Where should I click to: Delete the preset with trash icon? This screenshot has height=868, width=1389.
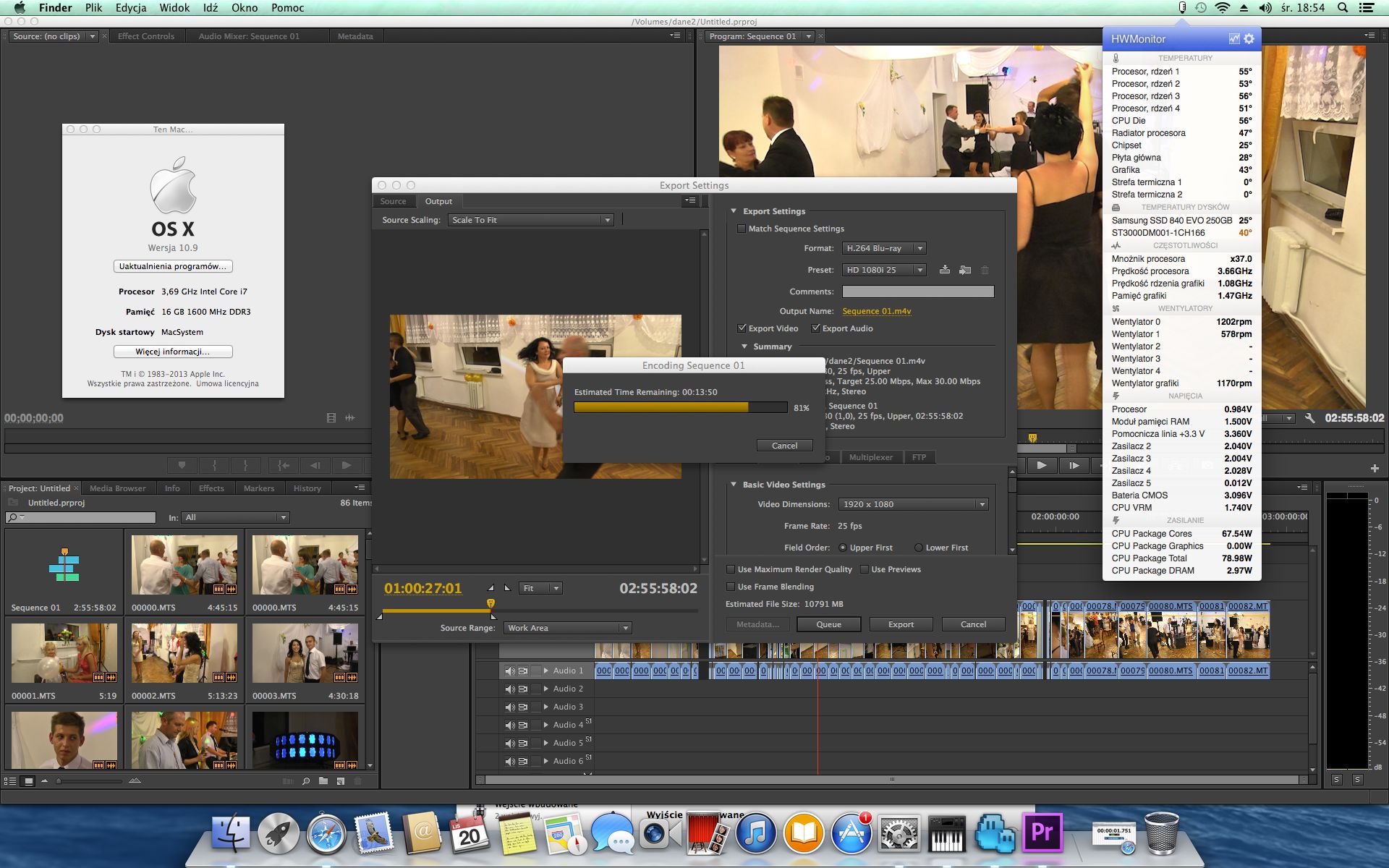(985, 270)
